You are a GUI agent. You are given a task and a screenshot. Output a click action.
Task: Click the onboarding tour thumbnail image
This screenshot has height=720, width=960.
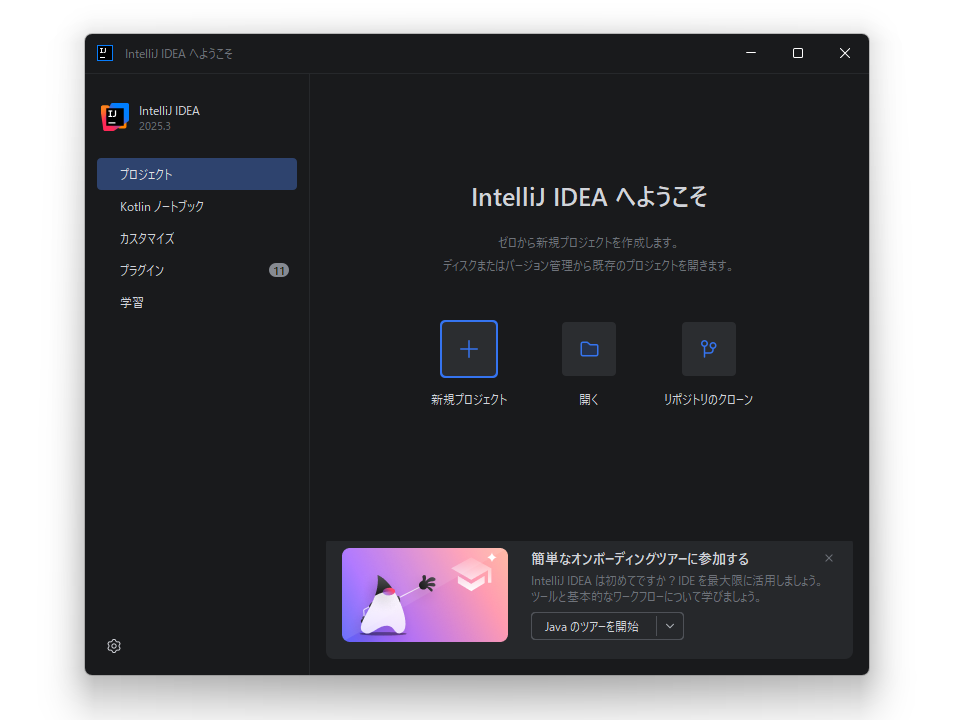(425, 595)
